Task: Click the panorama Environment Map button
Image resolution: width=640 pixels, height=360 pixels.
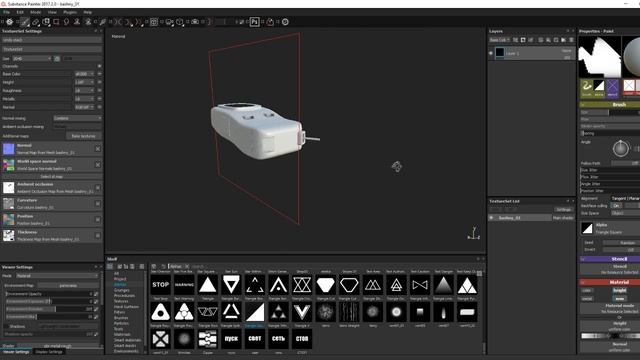Action: pyautogui.click(x=68, y=286)
